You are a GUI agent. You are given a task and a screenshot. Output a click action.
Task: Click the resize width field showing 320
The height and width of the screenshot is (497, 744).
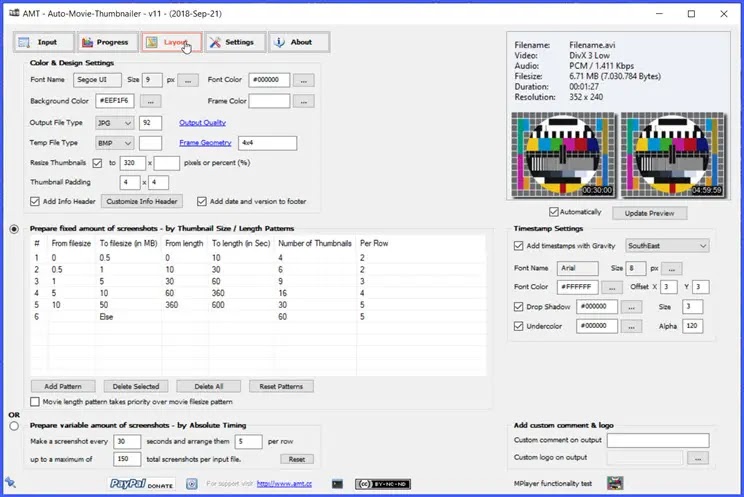click(133, 163)
